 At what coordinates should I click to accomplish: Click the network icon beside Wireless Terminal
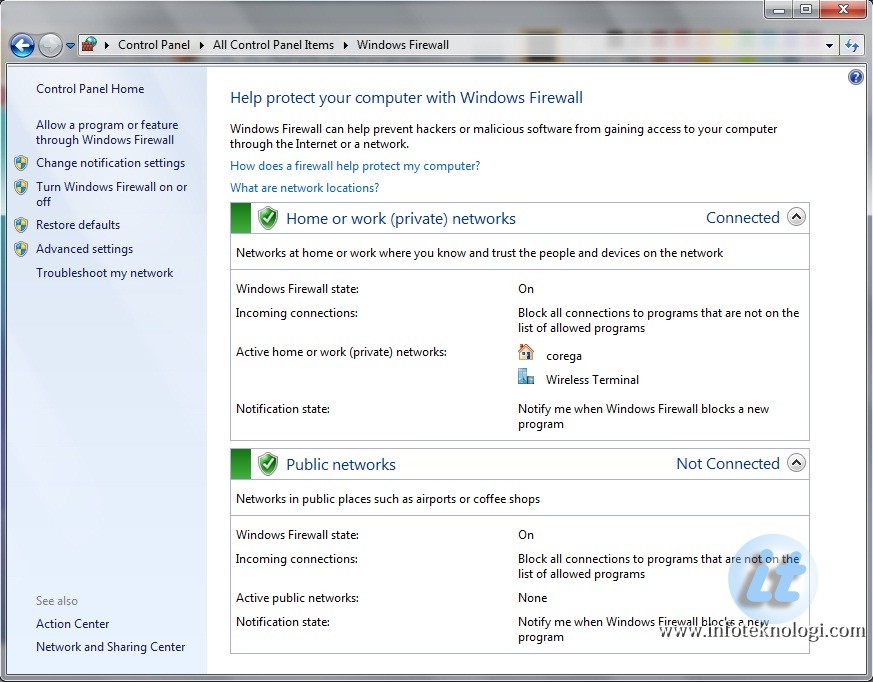pyautogui.click(x=526, y=377)
